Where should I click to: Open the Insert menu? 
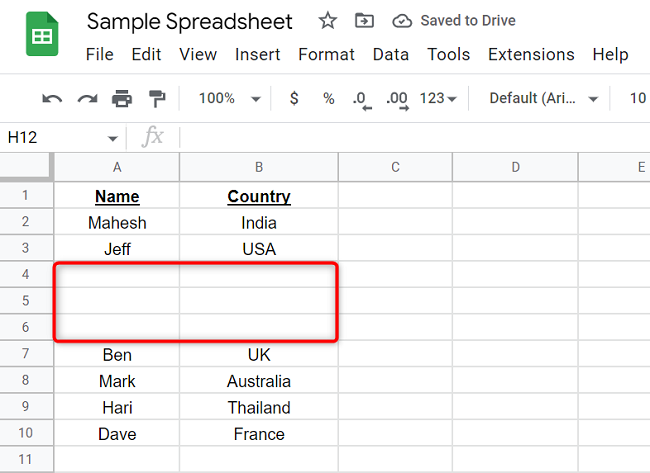point(257,54)
